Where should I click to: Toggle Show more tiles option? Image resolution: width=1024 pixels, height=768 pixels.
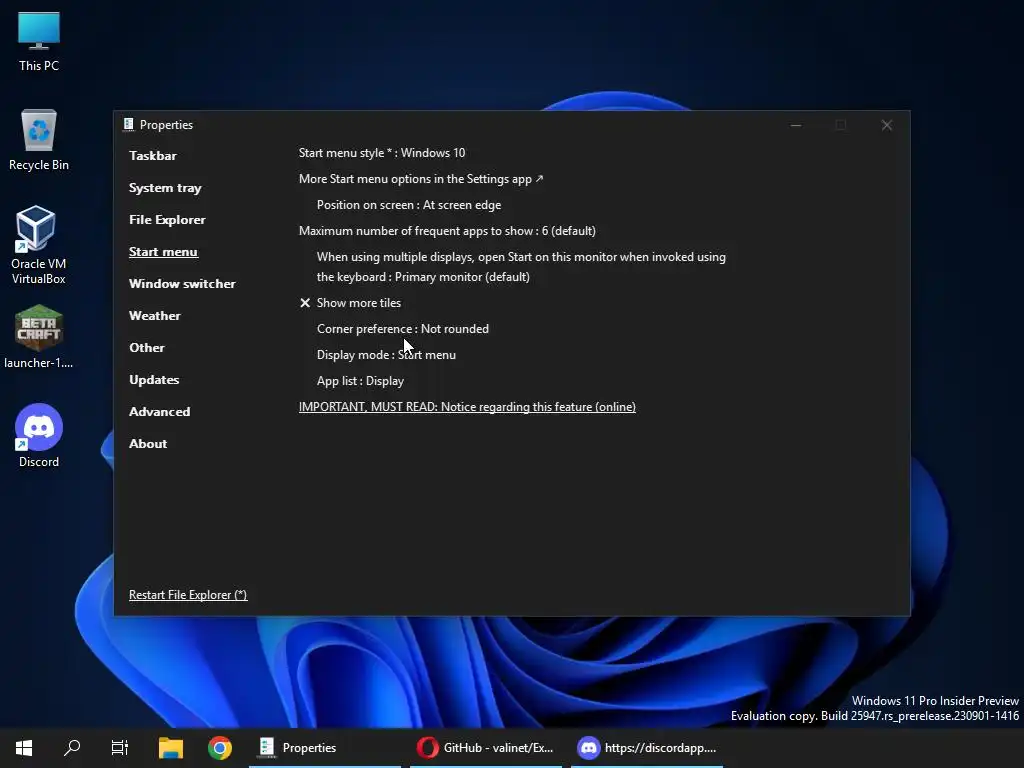tap(350, 303)
